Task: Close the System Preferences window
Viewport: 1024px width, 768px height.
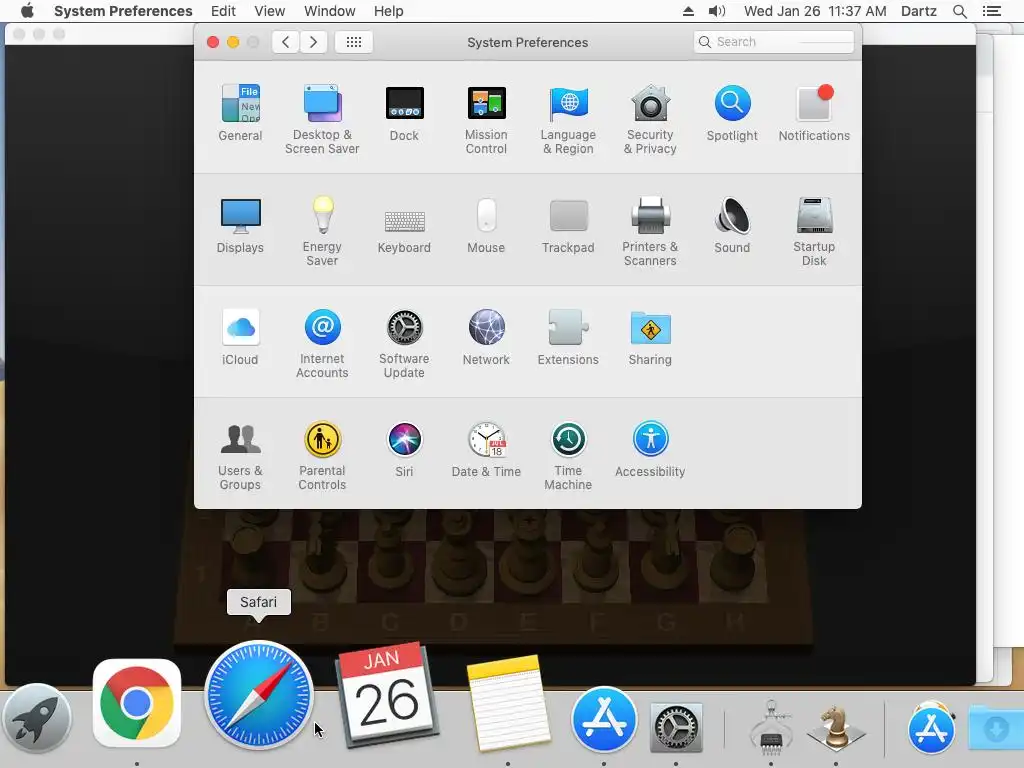Action: pos(213,42)
